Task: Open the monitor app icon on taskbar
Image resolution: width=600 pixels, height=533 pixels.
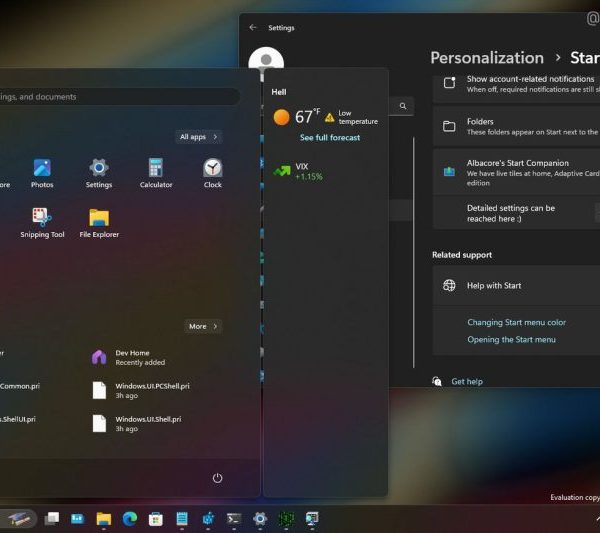Action: click(312, 519)
